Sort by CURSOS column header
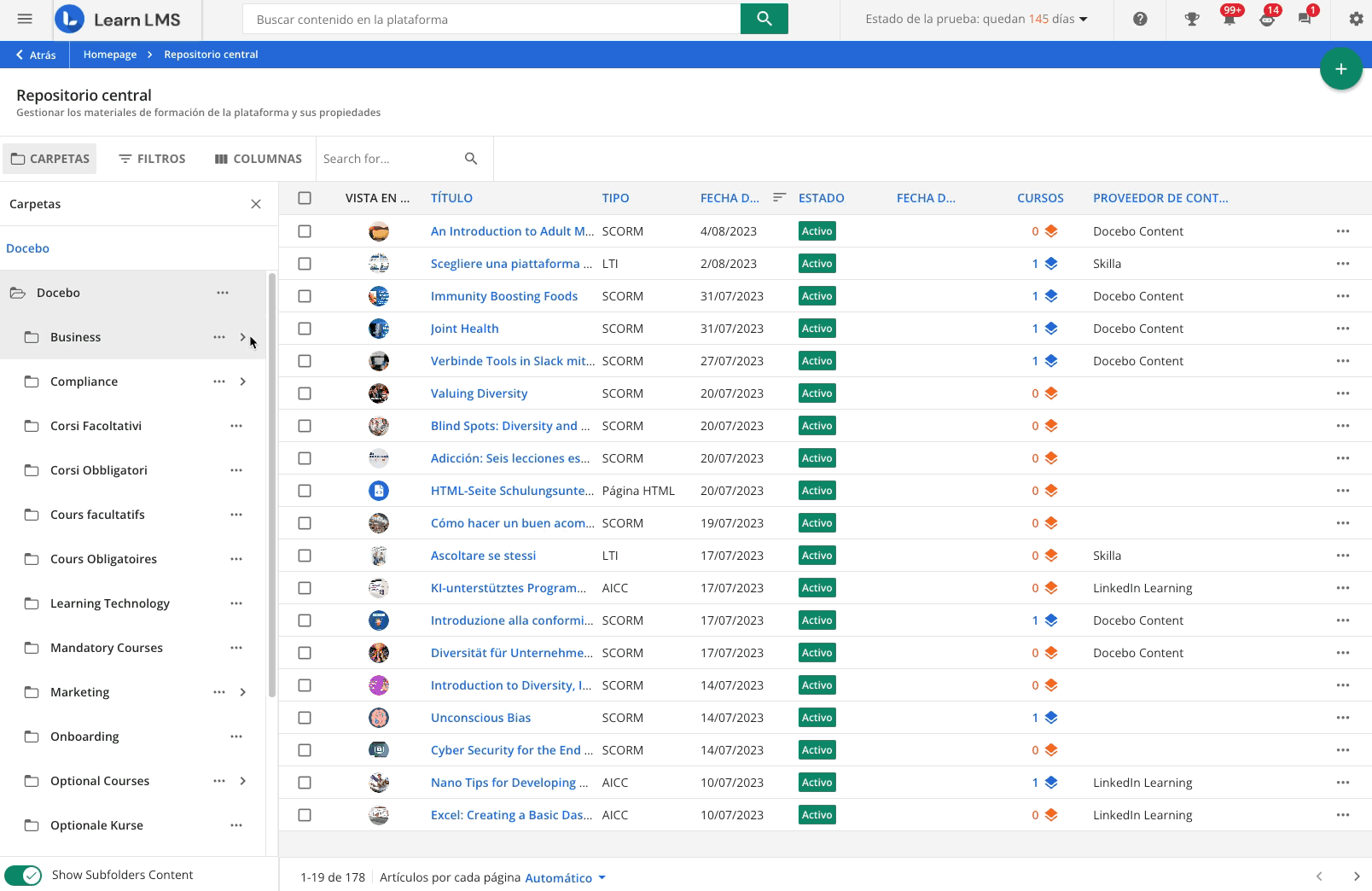Image resolution: width=1372 pixels, height=891 pixels. 1040,198
